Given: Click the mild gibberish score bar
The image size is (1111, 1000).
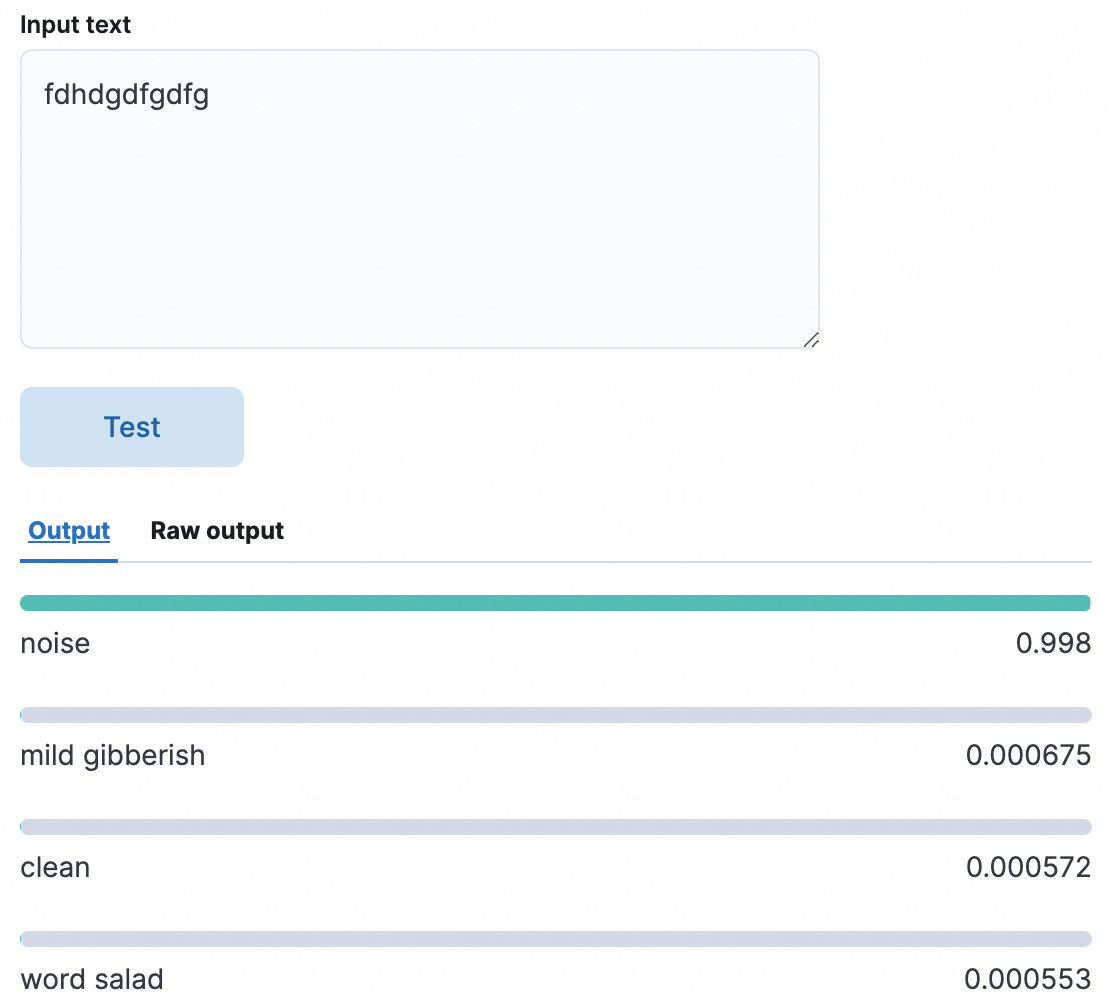Looking at the screenshot, I should tap(555, 715).
